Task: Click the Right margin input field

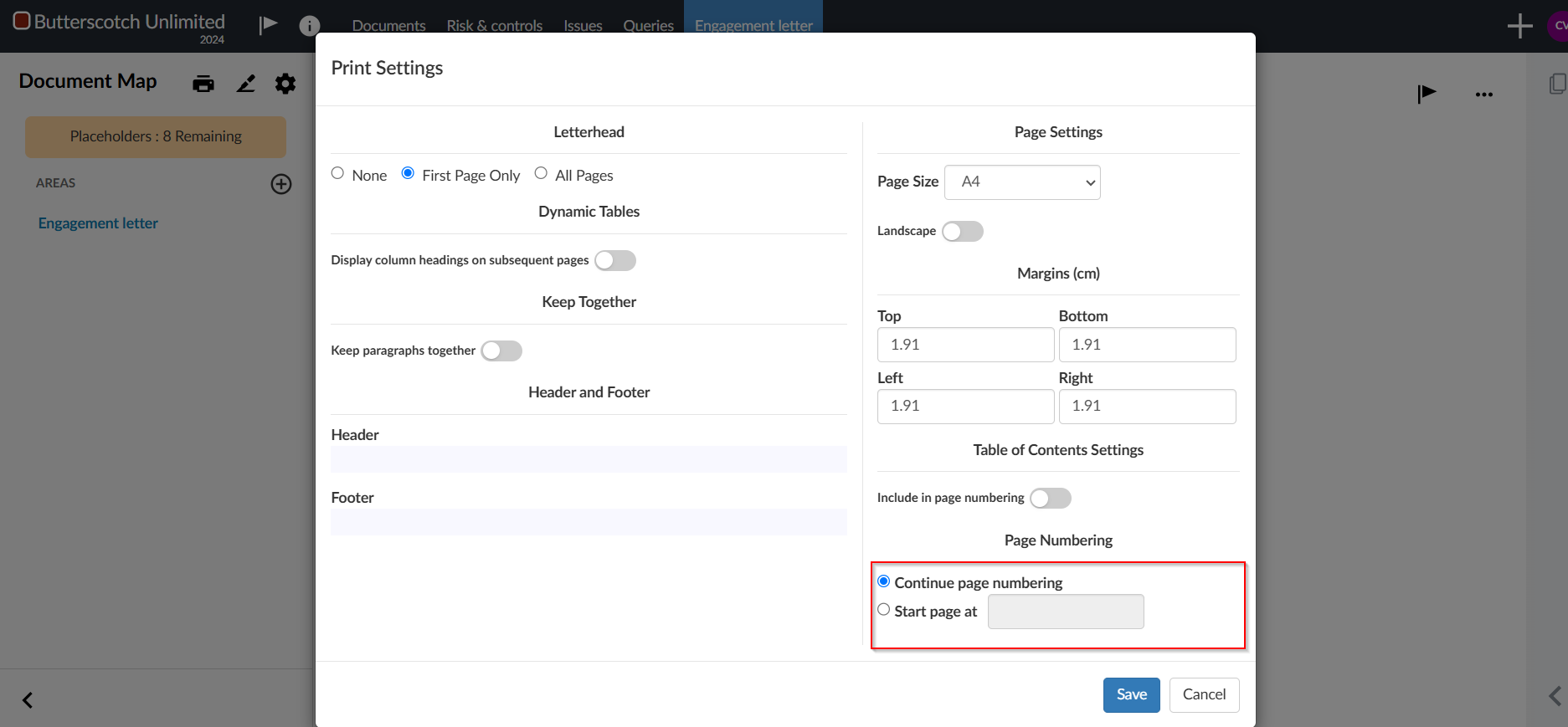Action: pos(1147,407)
